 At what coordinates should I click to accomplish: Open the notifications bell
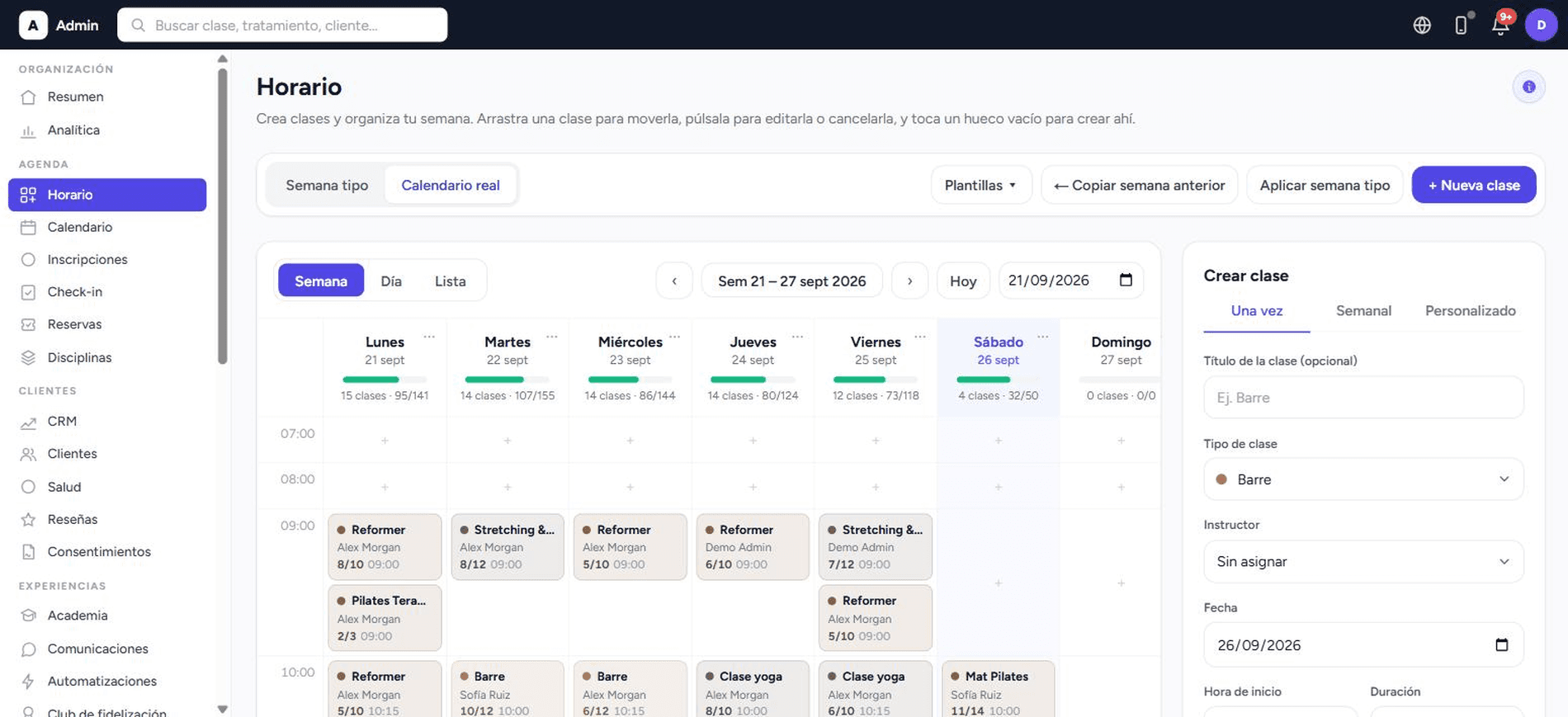(x=1500, y=26)
